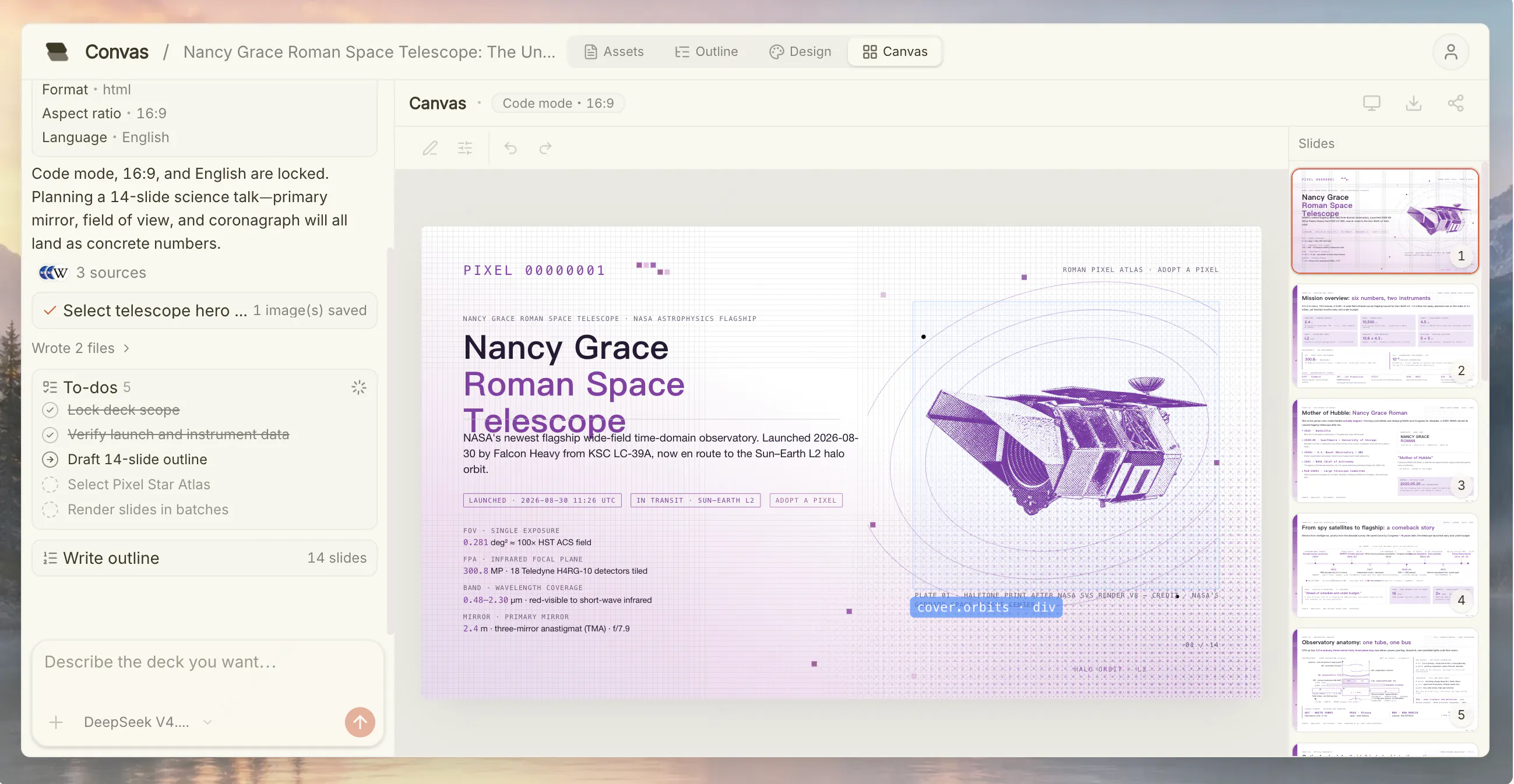The width and height of the screenshot is (1514, 784).
Task: Toggle Render slides in batches to-do
Action: pyautogui.click(x=50, y=510)
